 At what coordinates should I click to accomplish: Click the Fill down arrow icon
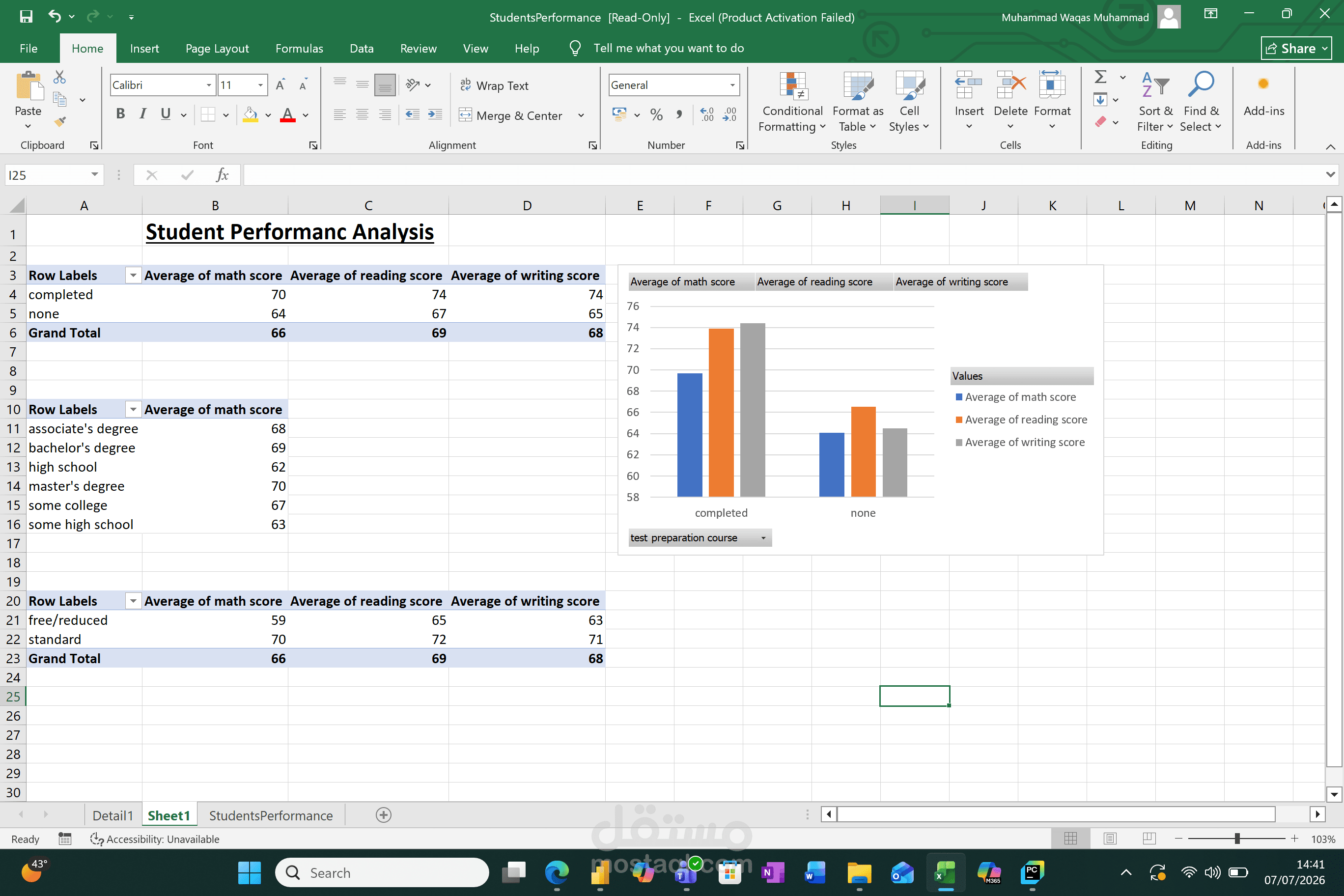click(x=1100, y=99)
